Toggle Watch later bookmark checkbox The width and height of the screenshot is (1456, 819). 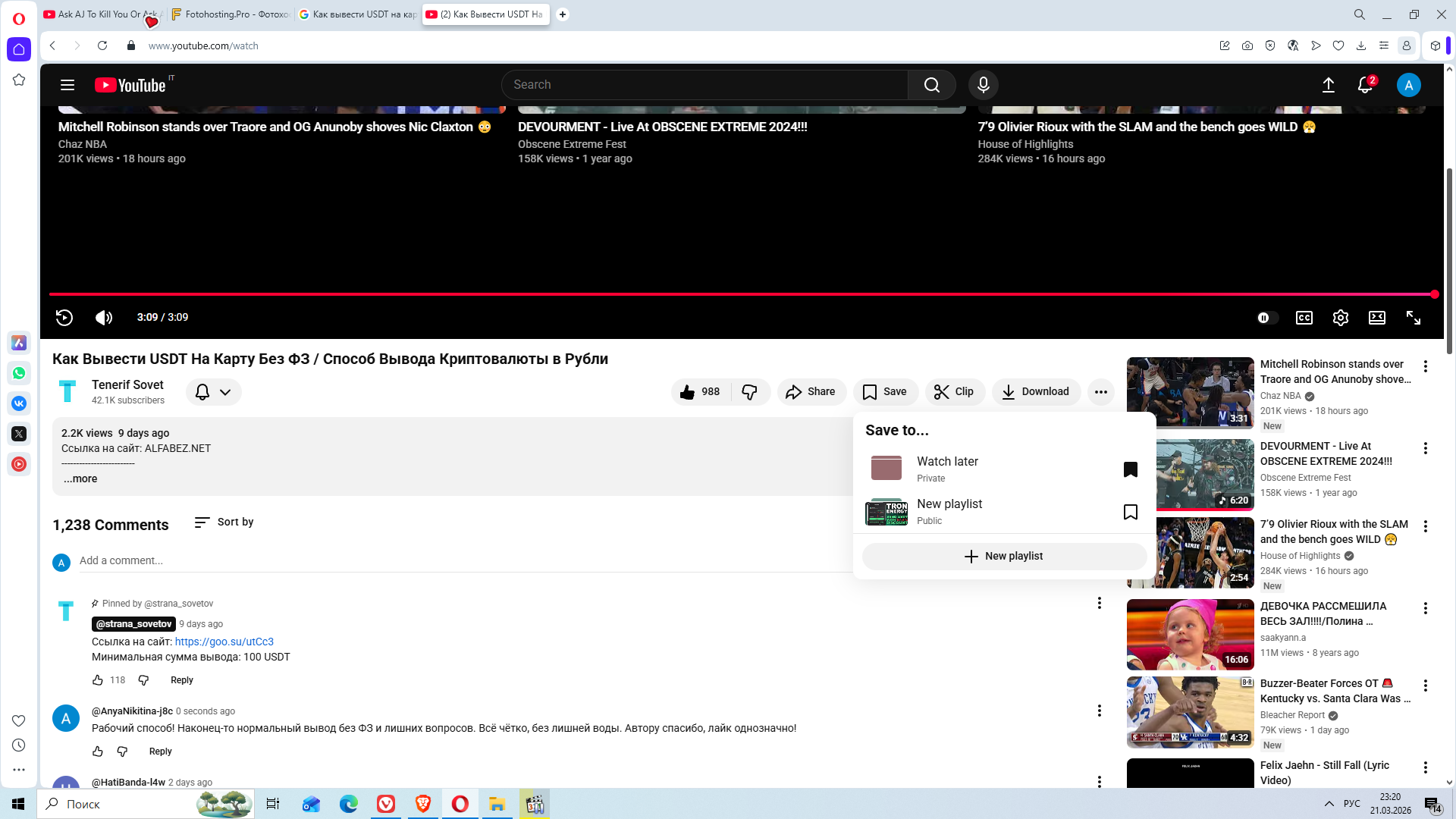point(1130,469)
